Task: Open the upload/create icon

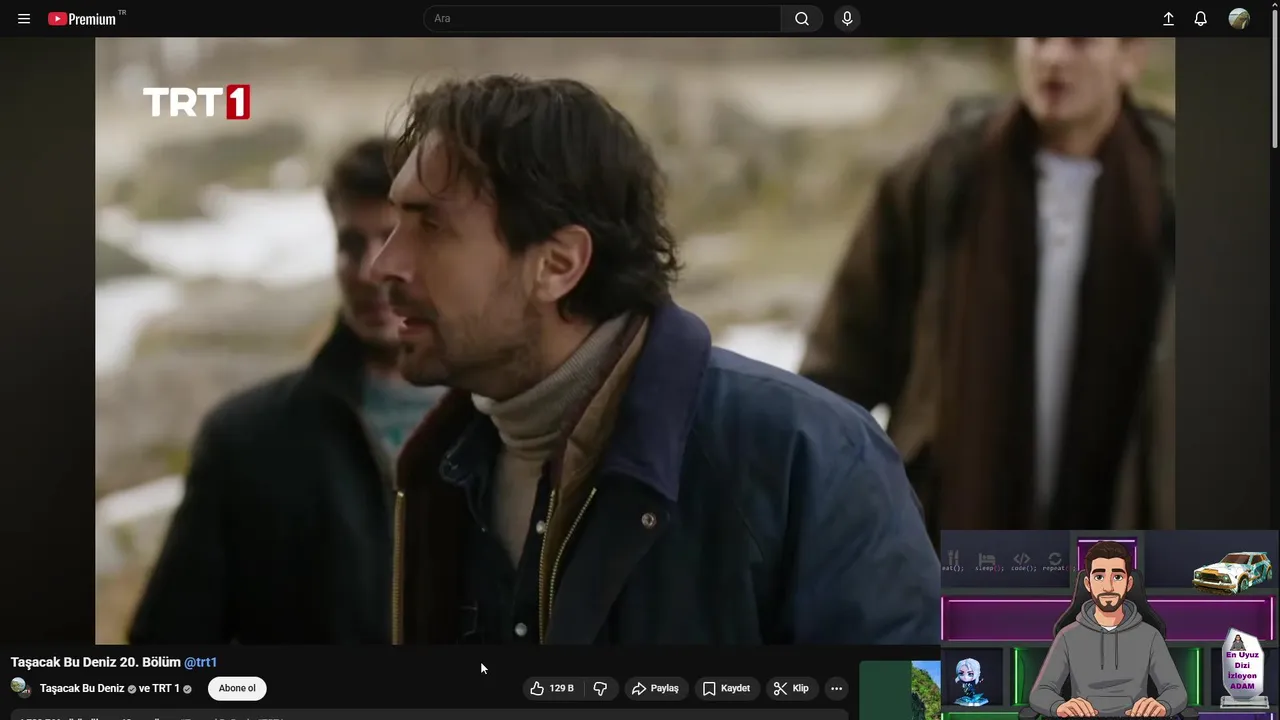Action: [x=1168, y=19]
